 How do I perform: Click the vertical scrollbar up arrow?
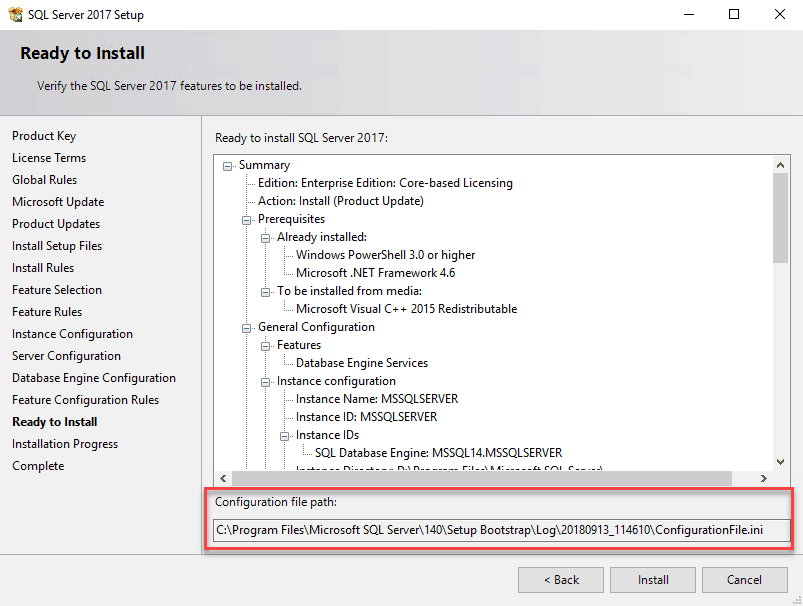780,165
